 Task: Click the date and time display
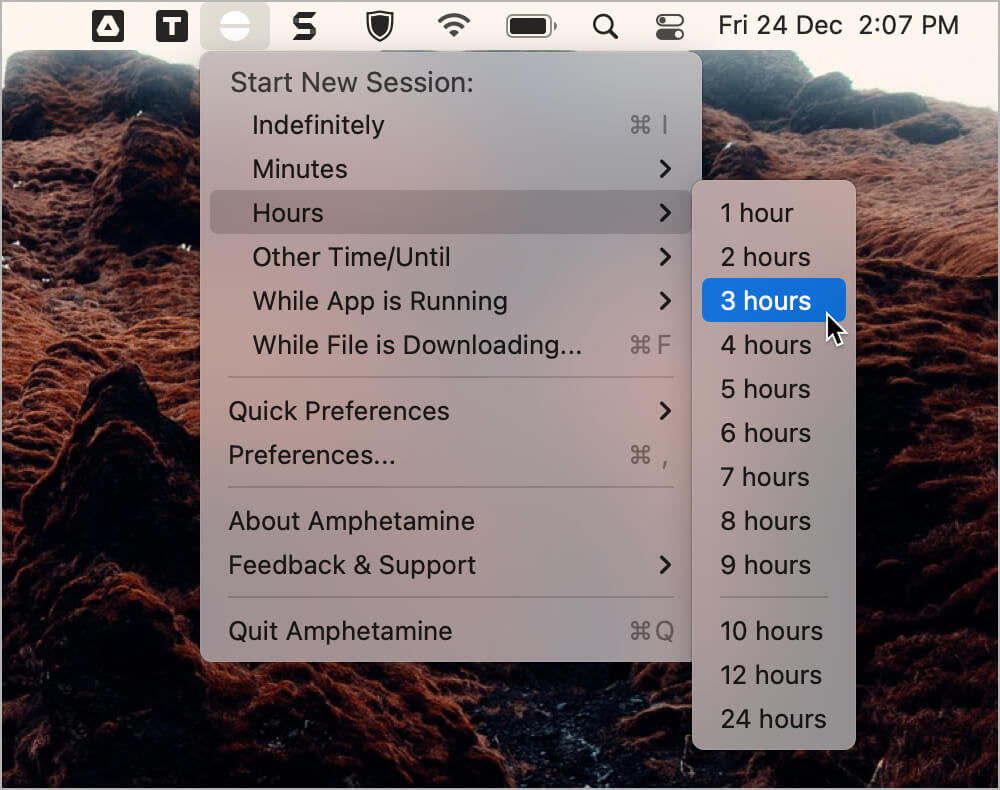838,26
